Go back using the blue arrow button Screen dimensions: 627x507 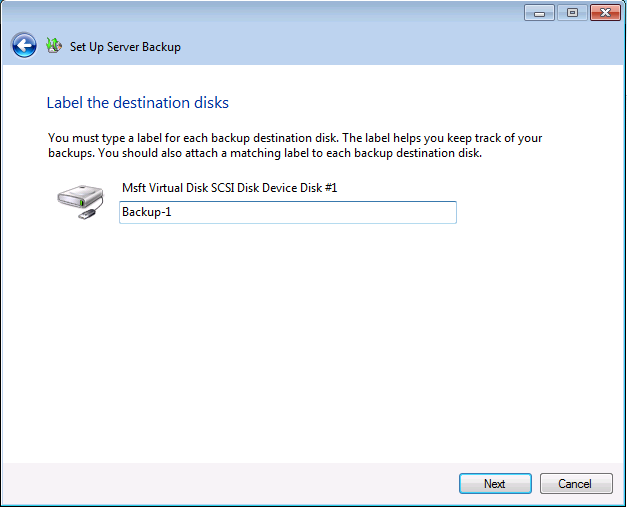(24, 46)
